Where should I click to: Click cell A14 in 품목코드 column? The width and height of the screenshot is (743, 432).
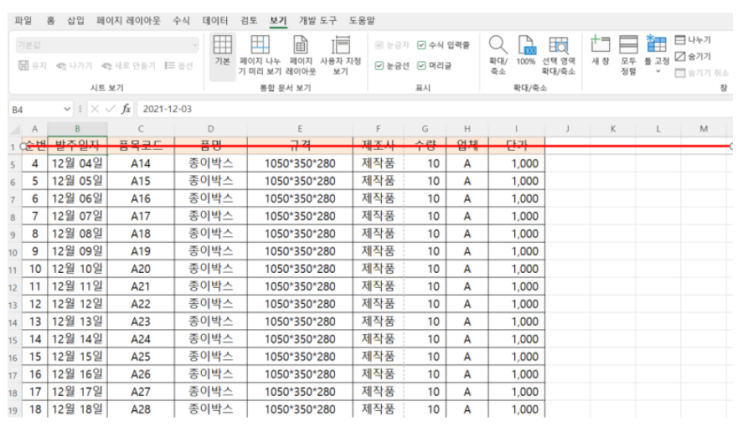141,164
